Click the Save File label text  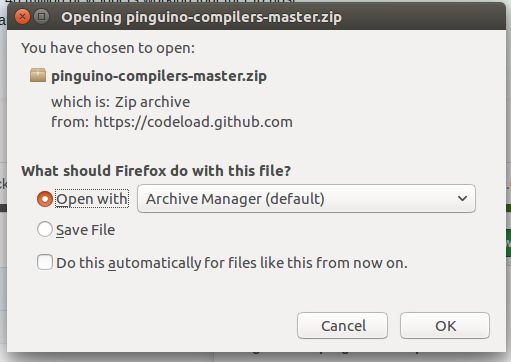pos(86,230)
